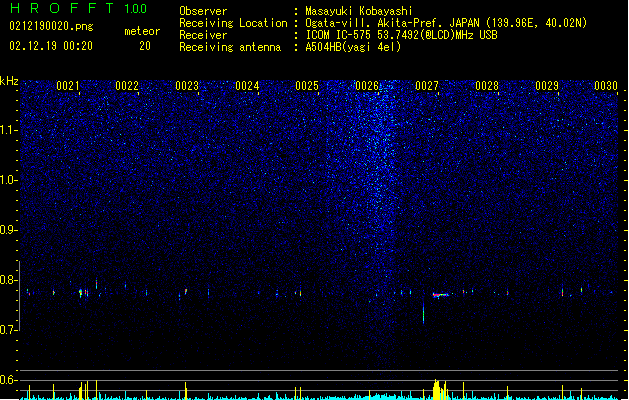
Task: Click the tall yellow intensity peak cluster after 0027
Action: click(x=439, y=389)
